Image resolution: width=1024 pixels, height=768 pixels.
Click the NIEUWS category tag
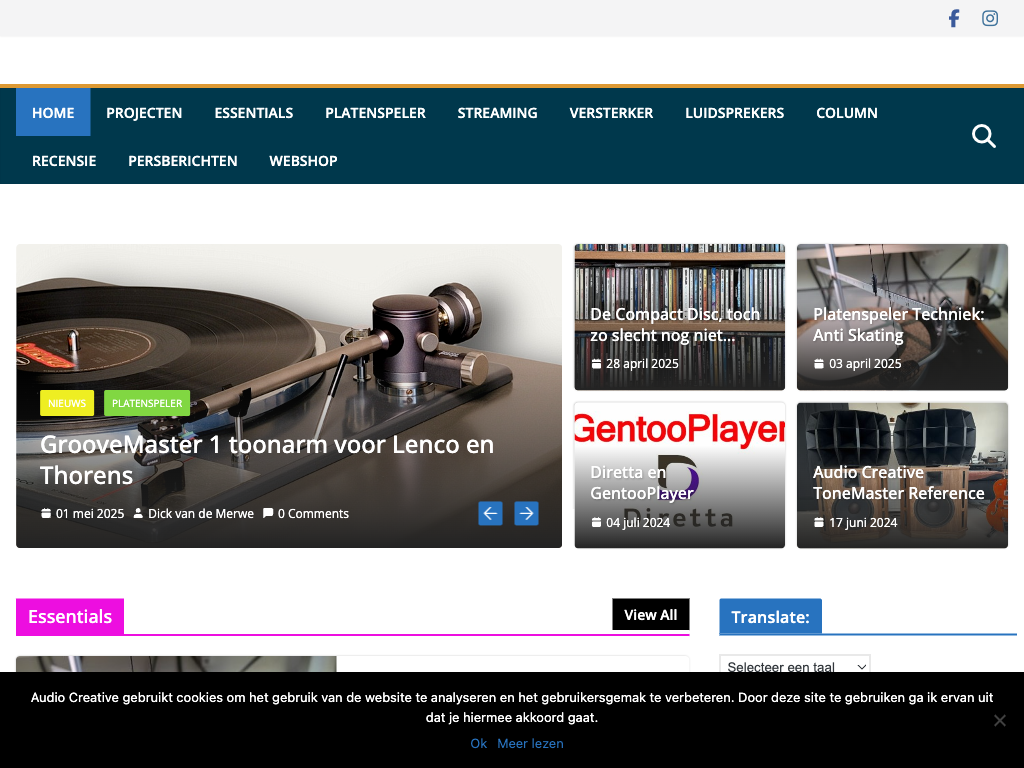pyautogui.click(x=67, y=403)
